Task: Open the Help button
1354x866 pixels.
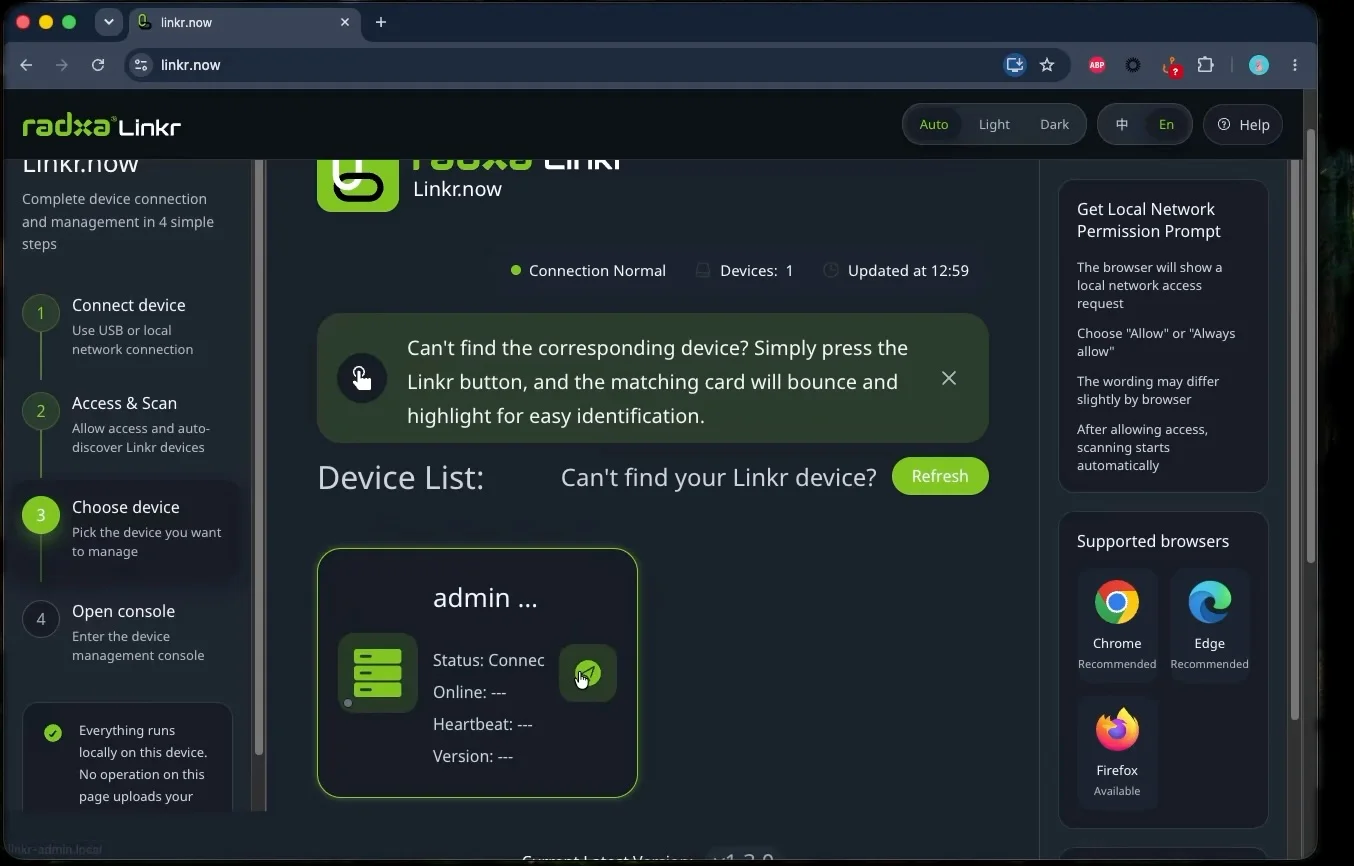Action: tap(1243, 125)
